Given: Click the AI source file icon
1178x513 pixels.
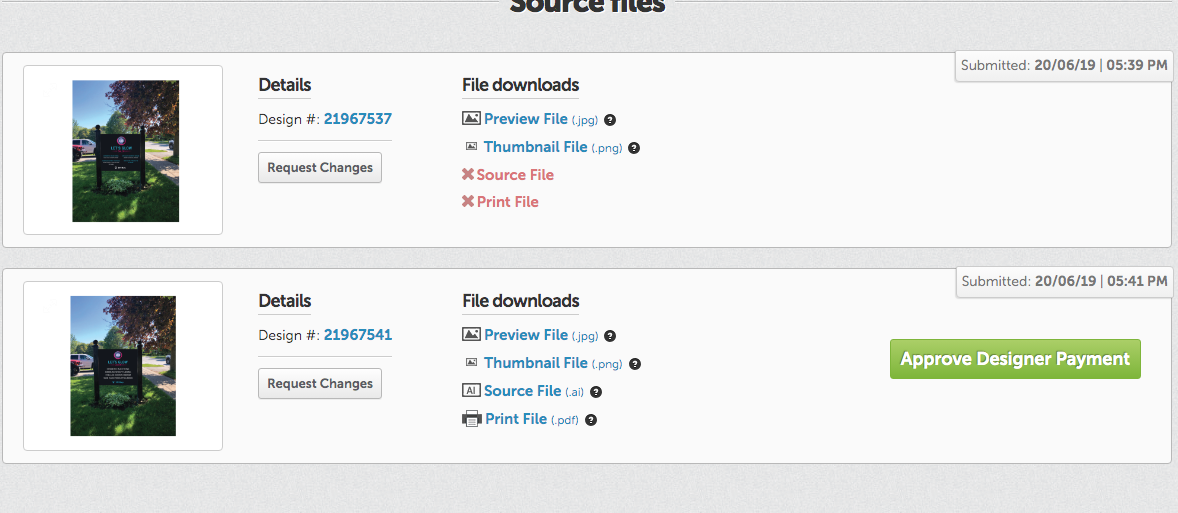Looking at the screenshot, I should (471, 391).
